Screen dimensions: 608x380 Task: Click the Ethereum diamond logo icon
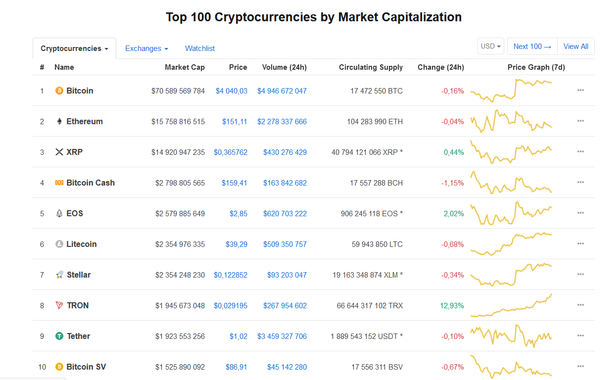[x=59, y=121]
